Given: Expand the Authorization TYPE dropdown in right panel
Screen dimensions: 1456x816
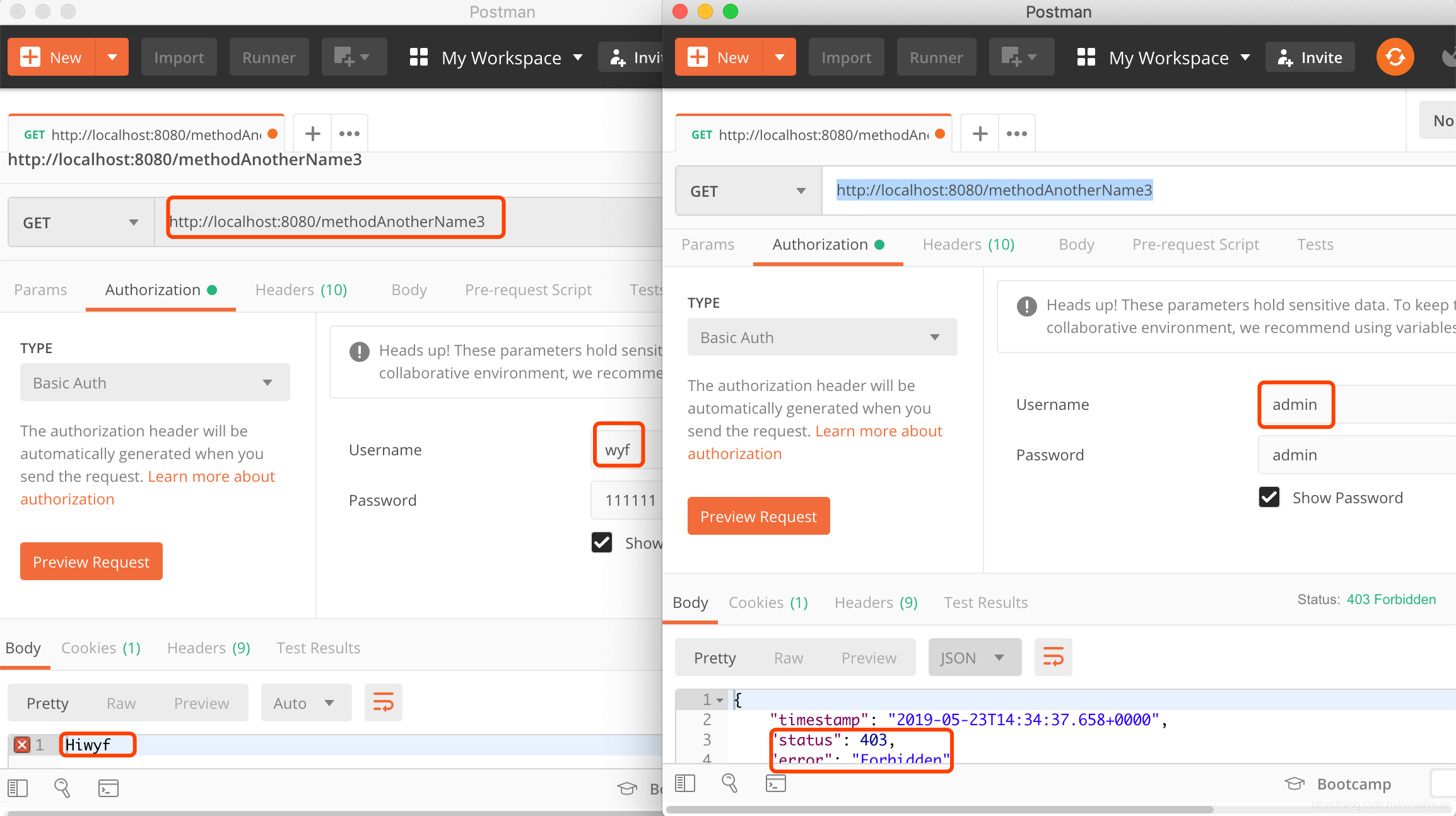Looking at the screenshot, I should point(816,337).
